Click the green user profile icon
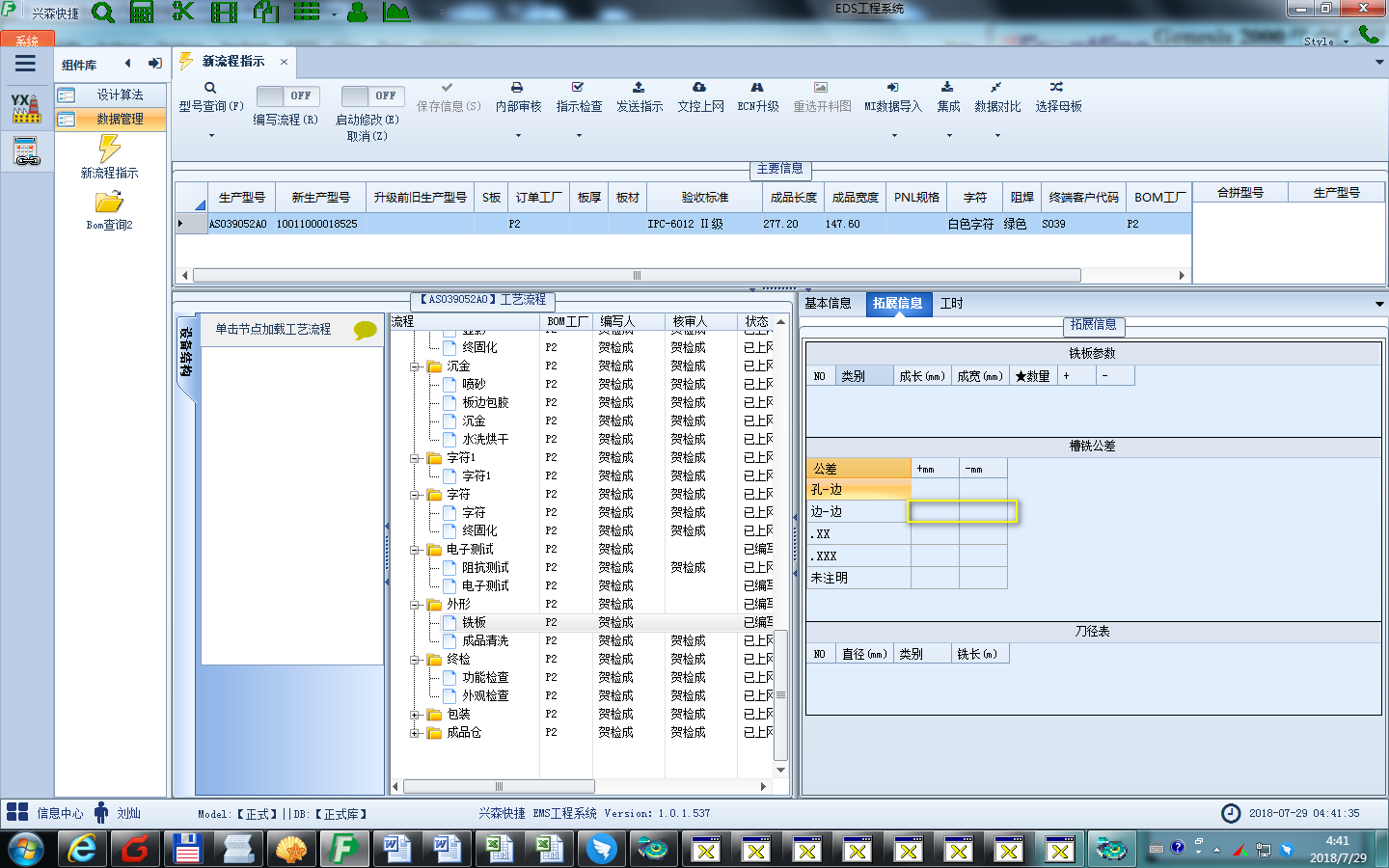 [x=357, y=13]
